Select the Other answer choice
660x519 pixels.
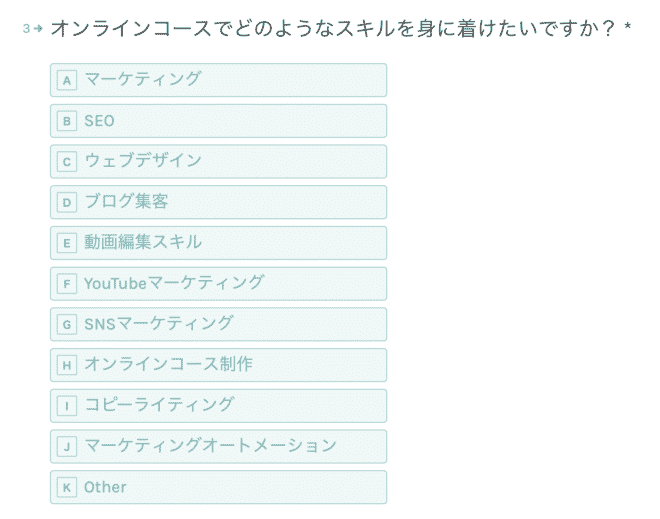[x=218, y=487]
